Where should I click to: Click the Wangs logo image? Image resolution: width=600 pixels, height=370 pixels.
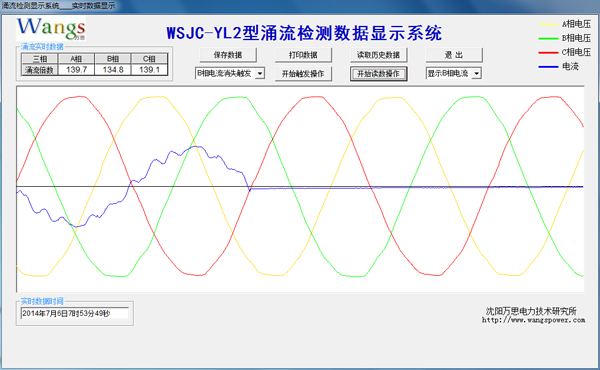pos(51,29)
